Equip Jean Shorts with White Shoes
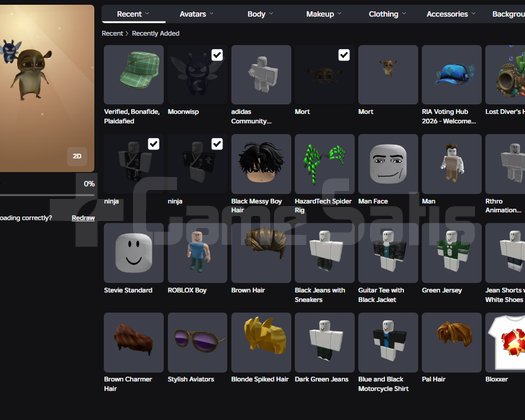This screenshot has height=420, width=525. pos(505,253)
